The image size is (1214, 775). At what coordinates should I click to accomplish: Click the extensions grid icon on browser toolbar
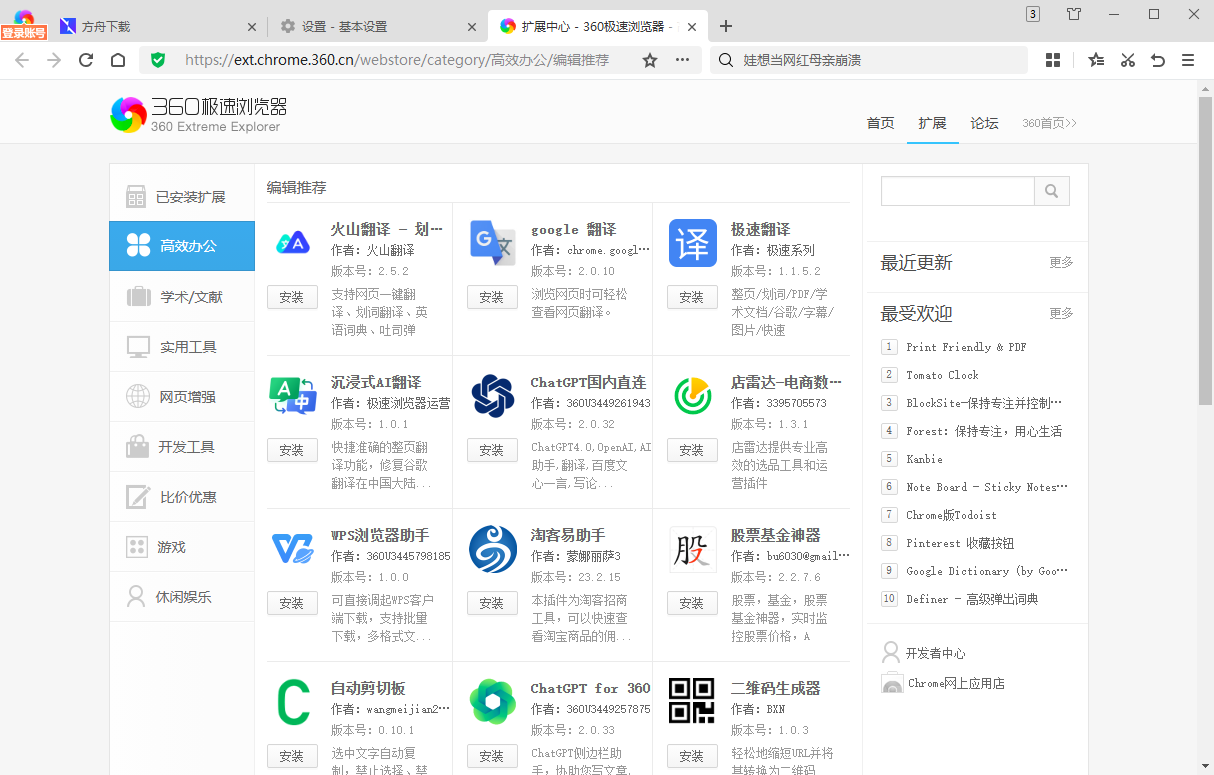(1052, 60)
